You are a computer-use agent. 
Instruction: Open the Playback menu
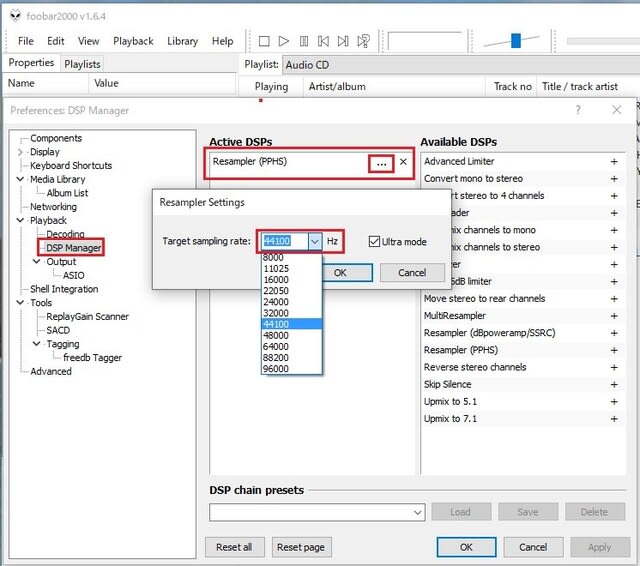pyautogui.click(x=133, y=41)
